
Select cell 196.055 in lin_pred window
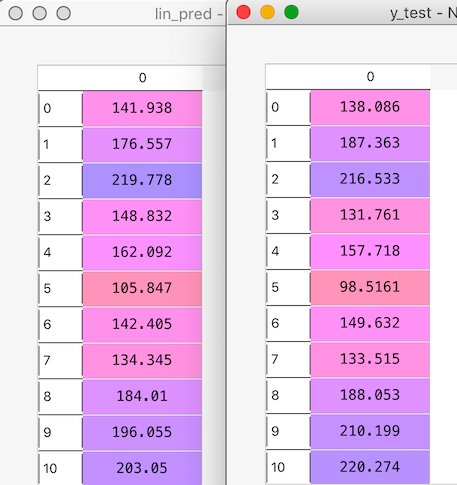(x=142, y=432)
